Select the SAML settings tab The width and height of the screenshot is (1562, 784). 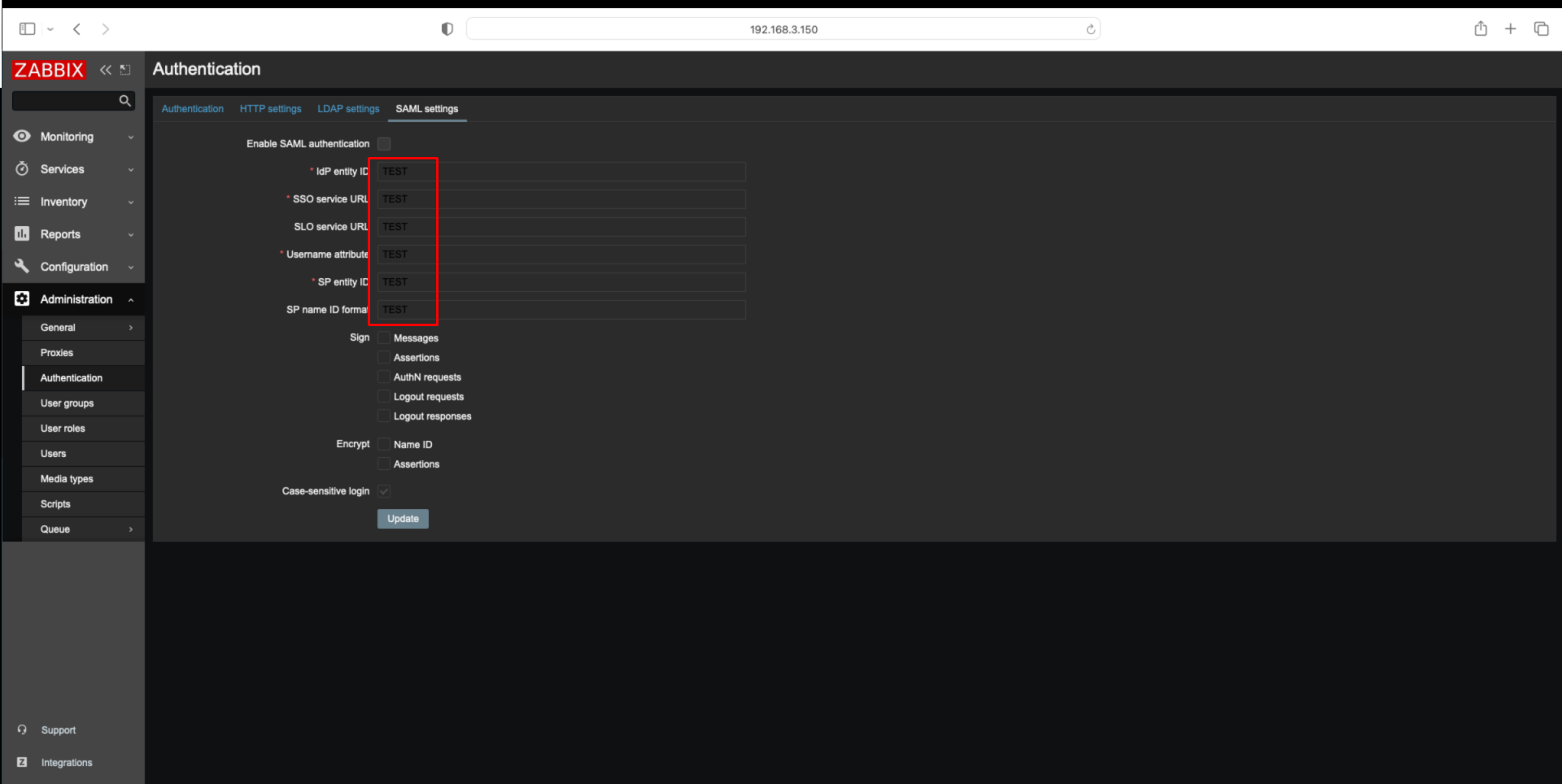pyautogui.click(x=427, y=109)
